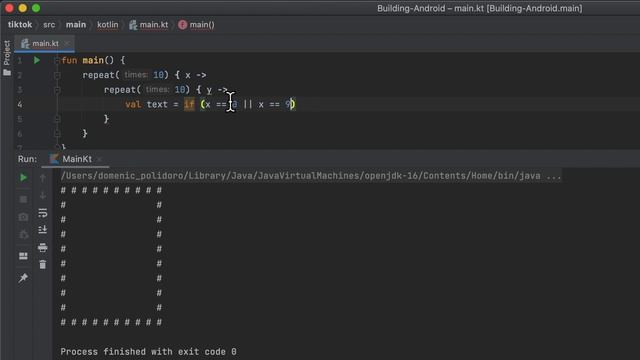Stop the running process
This screenshot has height=360, width=640.
tap(23, 199)
